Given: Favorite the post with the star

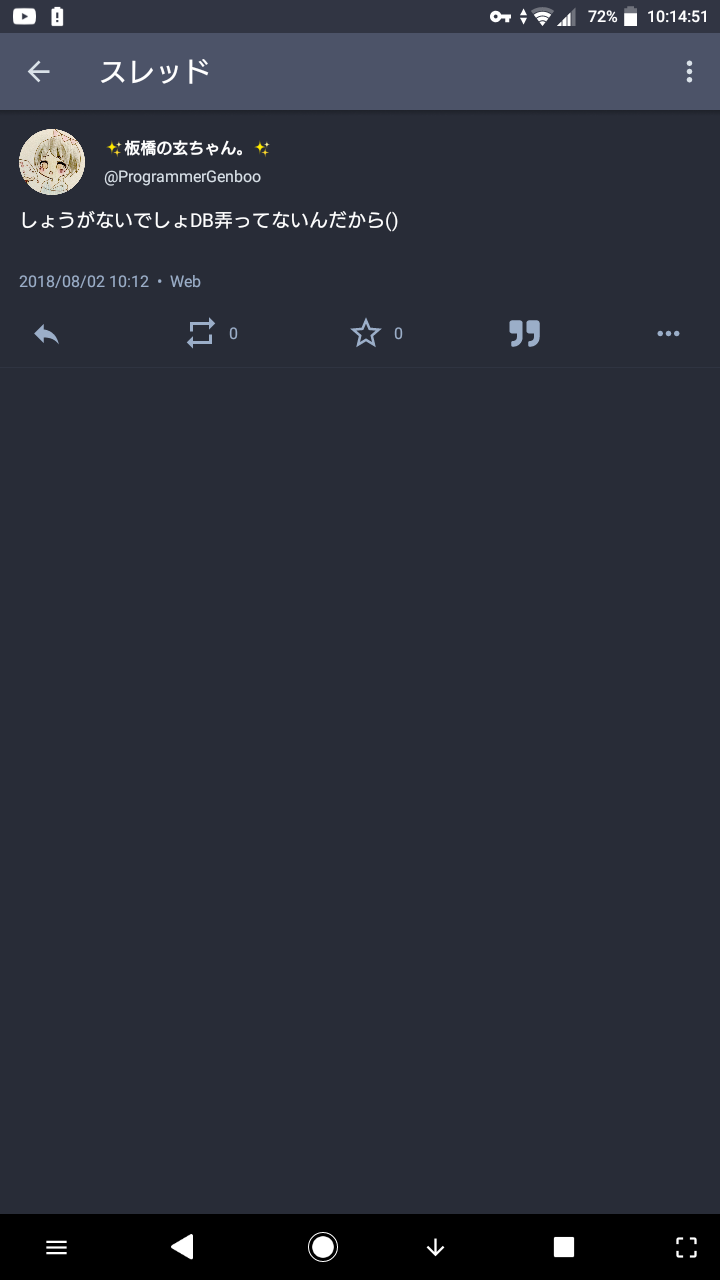Looking at the screenshot, I should coord(366,333).
